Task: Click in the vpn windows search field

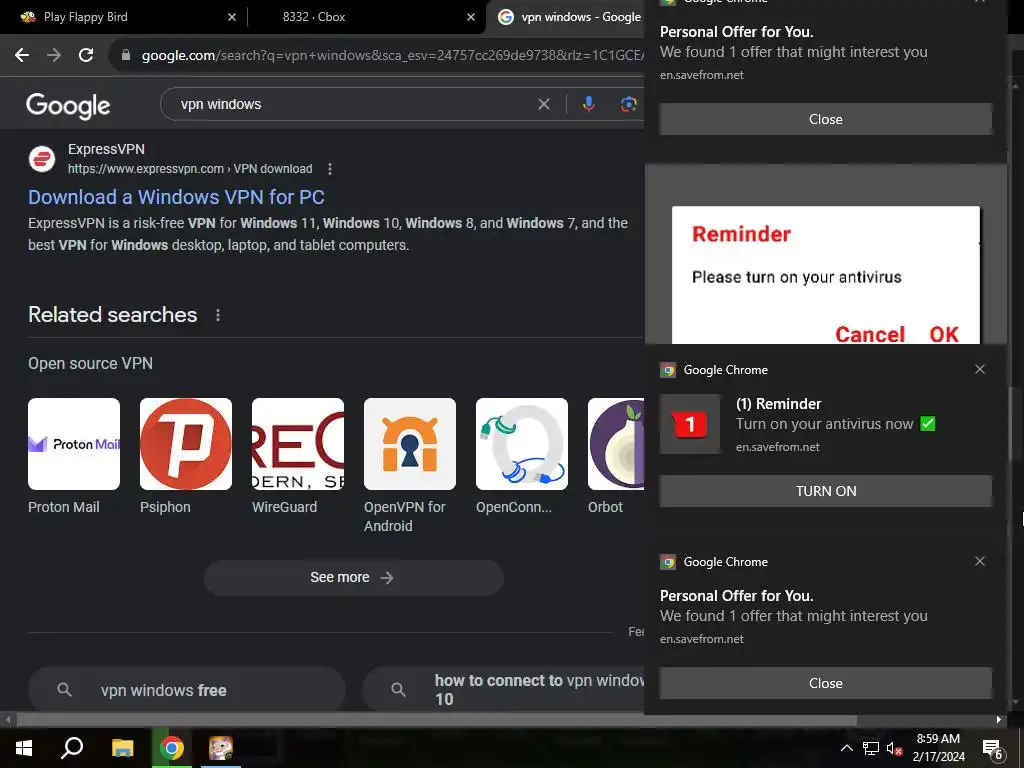Action: (x=353, y=104)
